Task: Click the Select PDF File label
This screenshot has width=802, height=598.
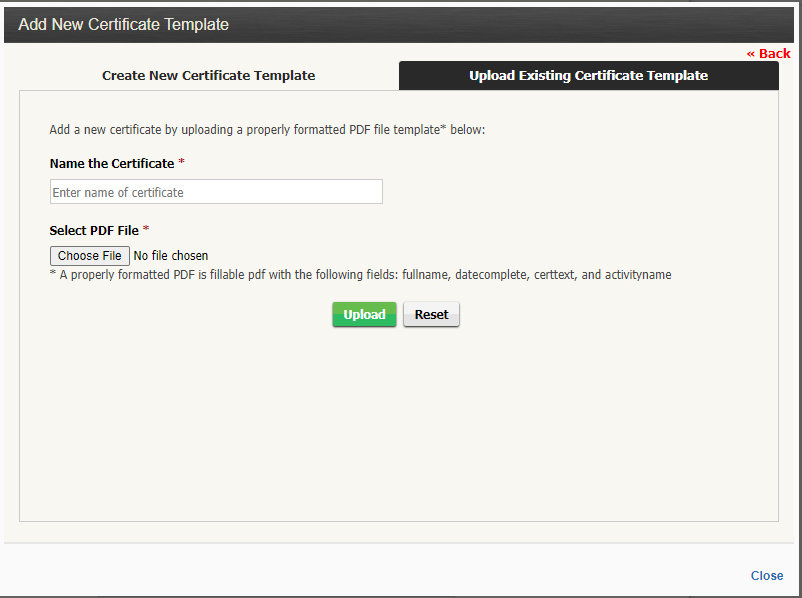Action: [94, 230]
